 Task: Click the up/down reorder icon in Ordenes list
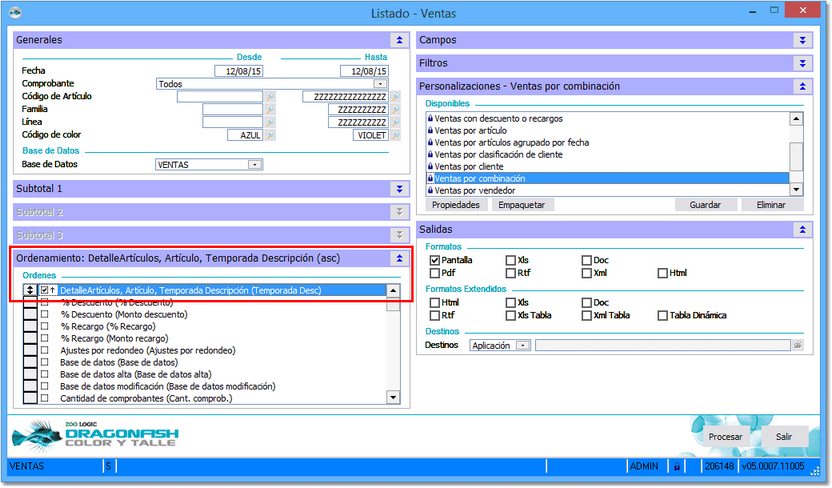30,290
